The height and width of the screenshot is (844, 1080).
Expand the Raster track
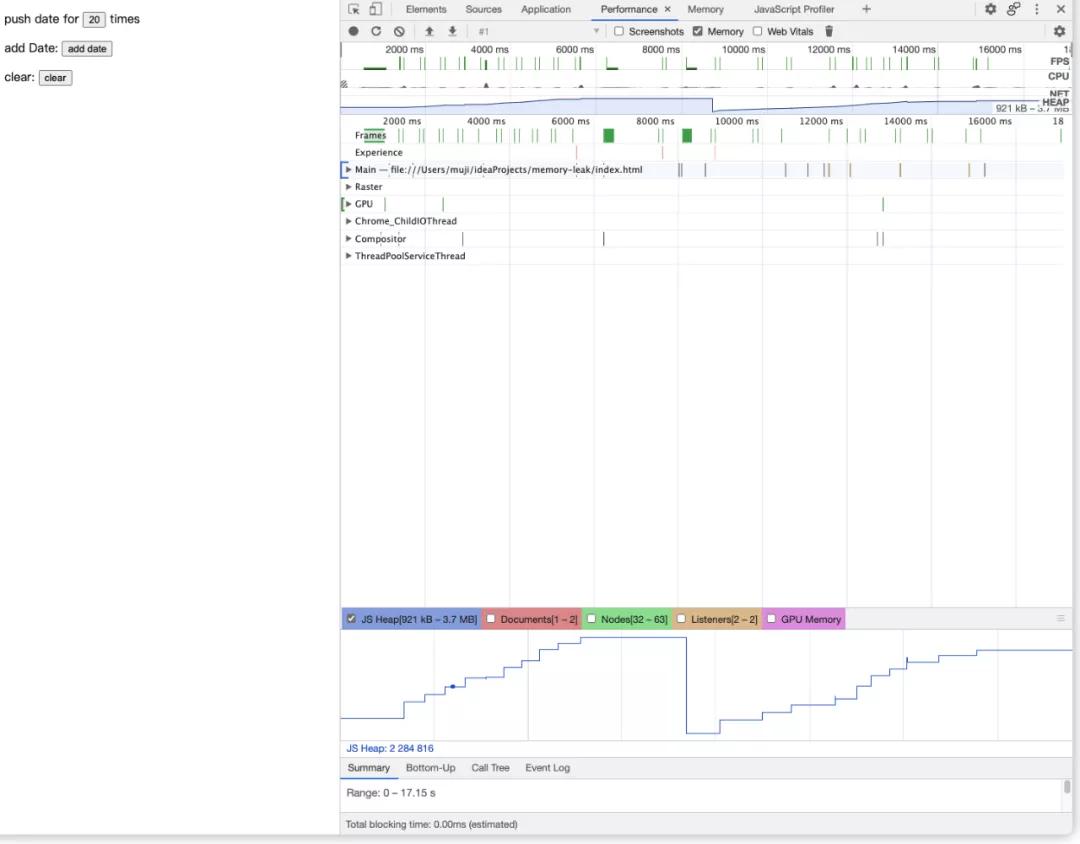click(349, 187)
